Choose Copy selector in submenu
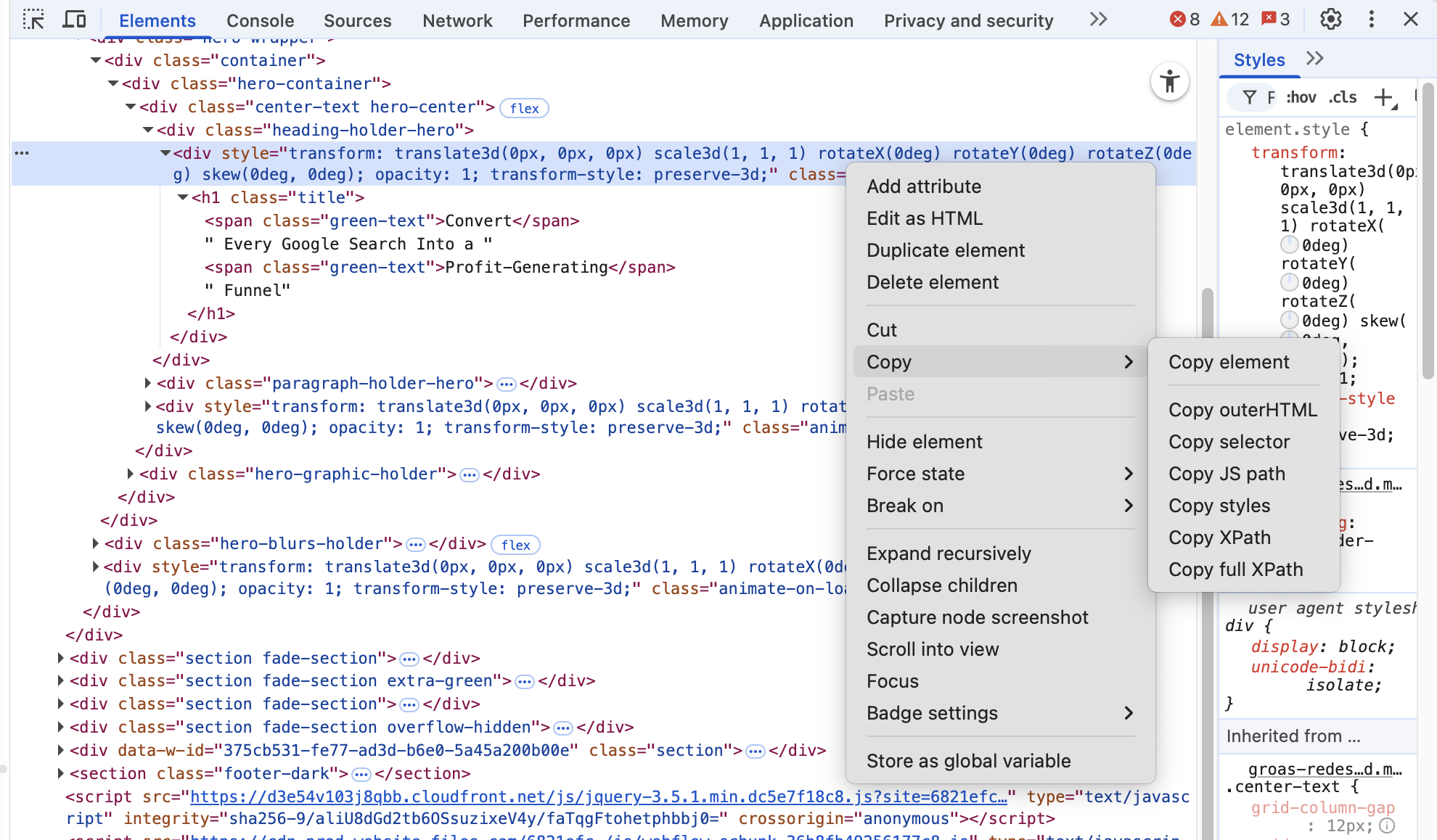1437x840 pixels. pyautogui.click(x=1244, y=442)
